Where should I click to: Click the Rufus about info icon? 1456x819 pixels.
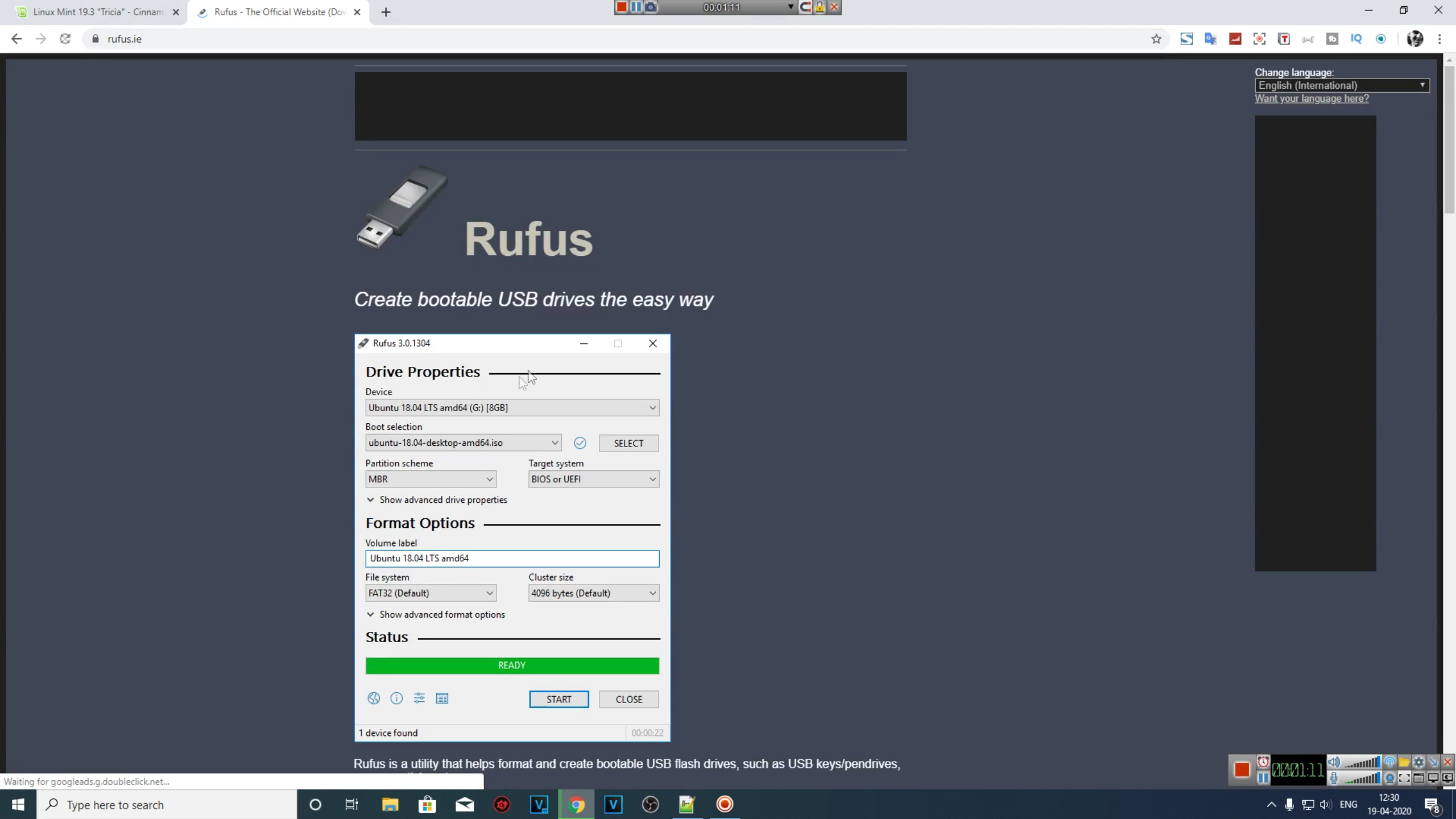coord(396,698)
